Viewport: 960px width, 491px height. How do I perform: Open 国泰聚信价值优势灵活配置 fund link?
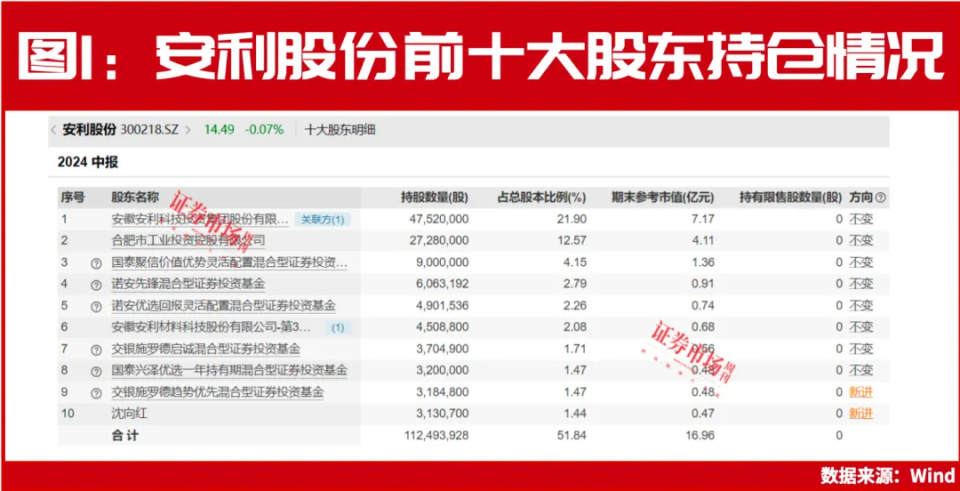coord(230,263)
